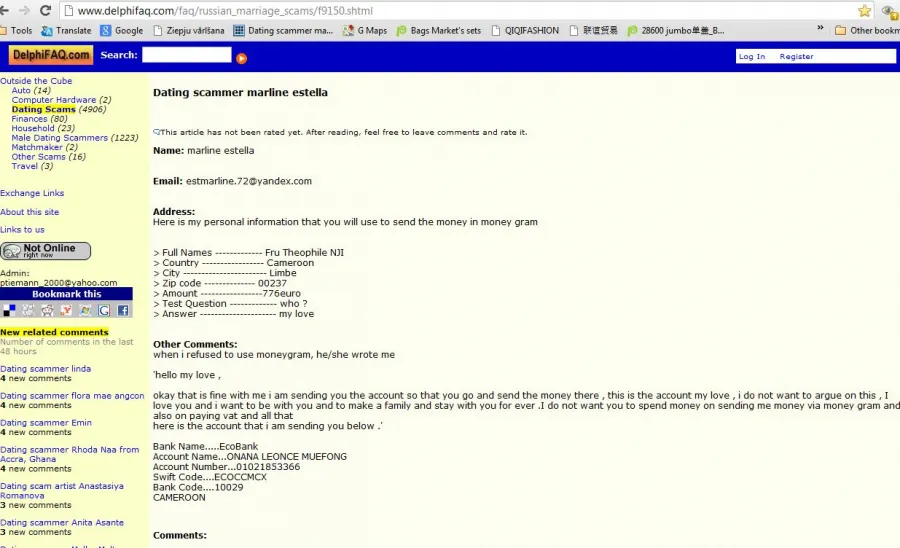
Task: Open the Other Scams category
Action: tap(38, 157)
